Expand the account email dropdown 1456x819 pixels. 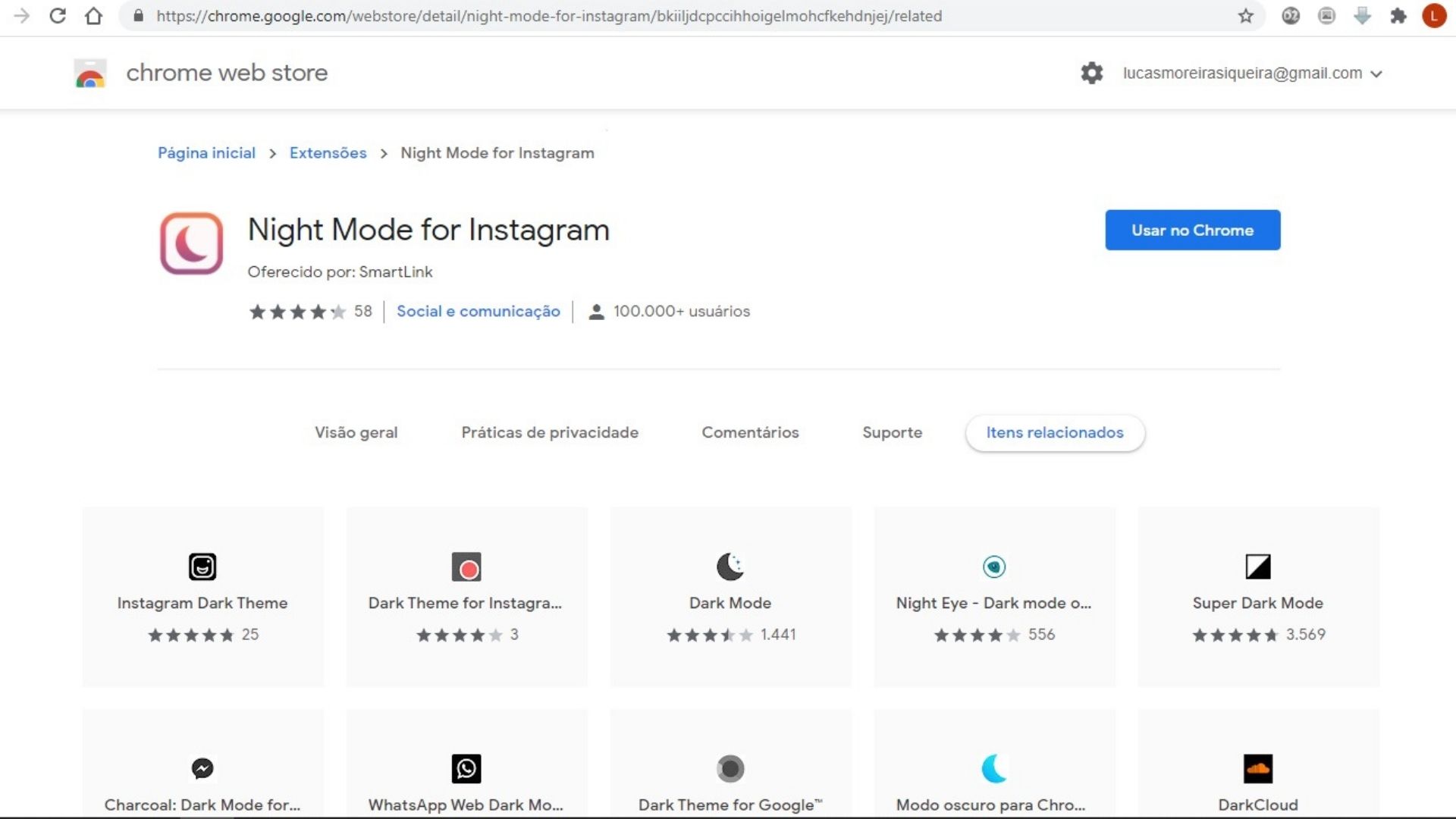coord(1377,74)
